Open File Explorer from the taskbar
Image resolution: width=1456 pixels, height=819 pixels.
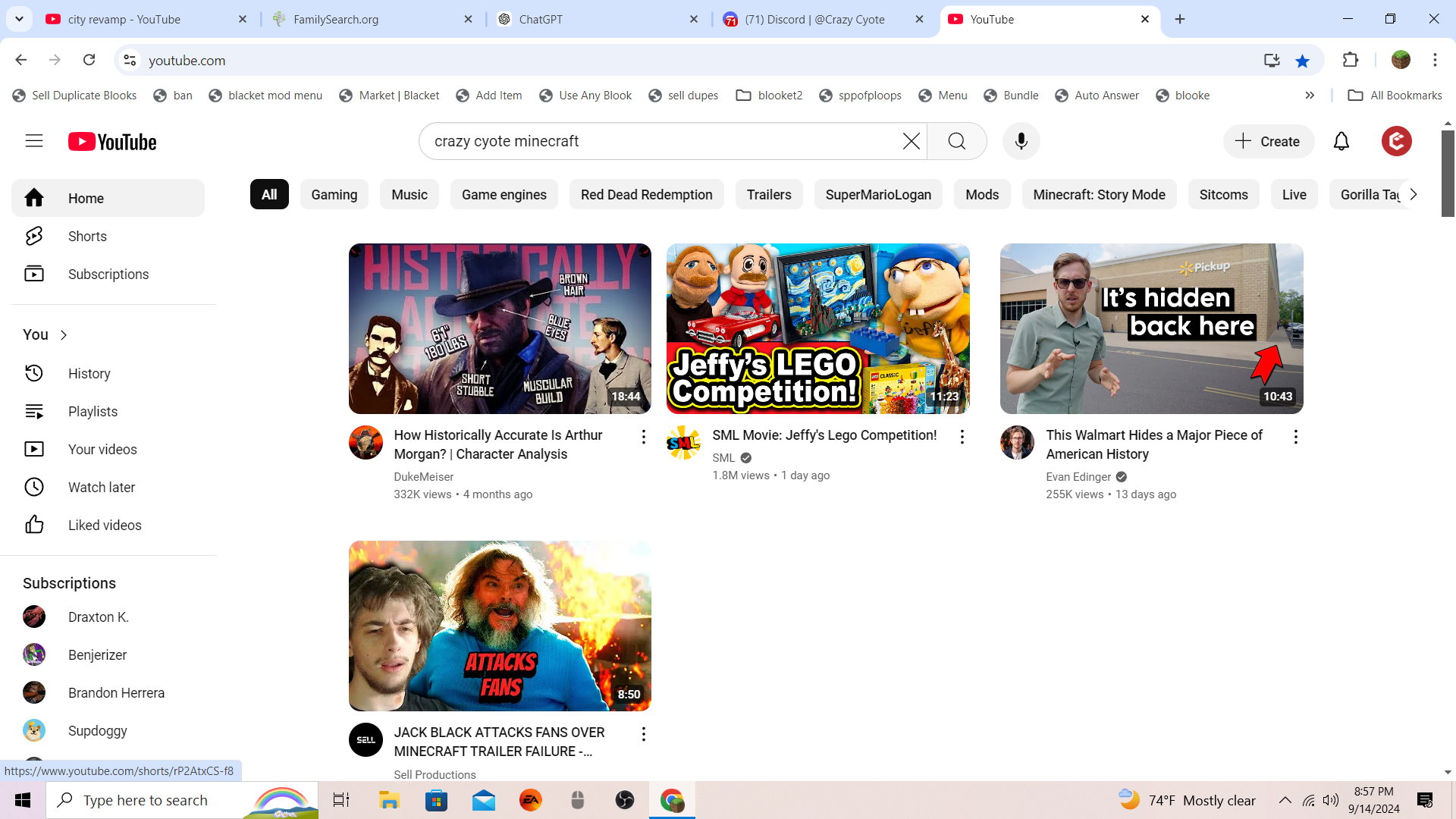click(x=389, y=800)
